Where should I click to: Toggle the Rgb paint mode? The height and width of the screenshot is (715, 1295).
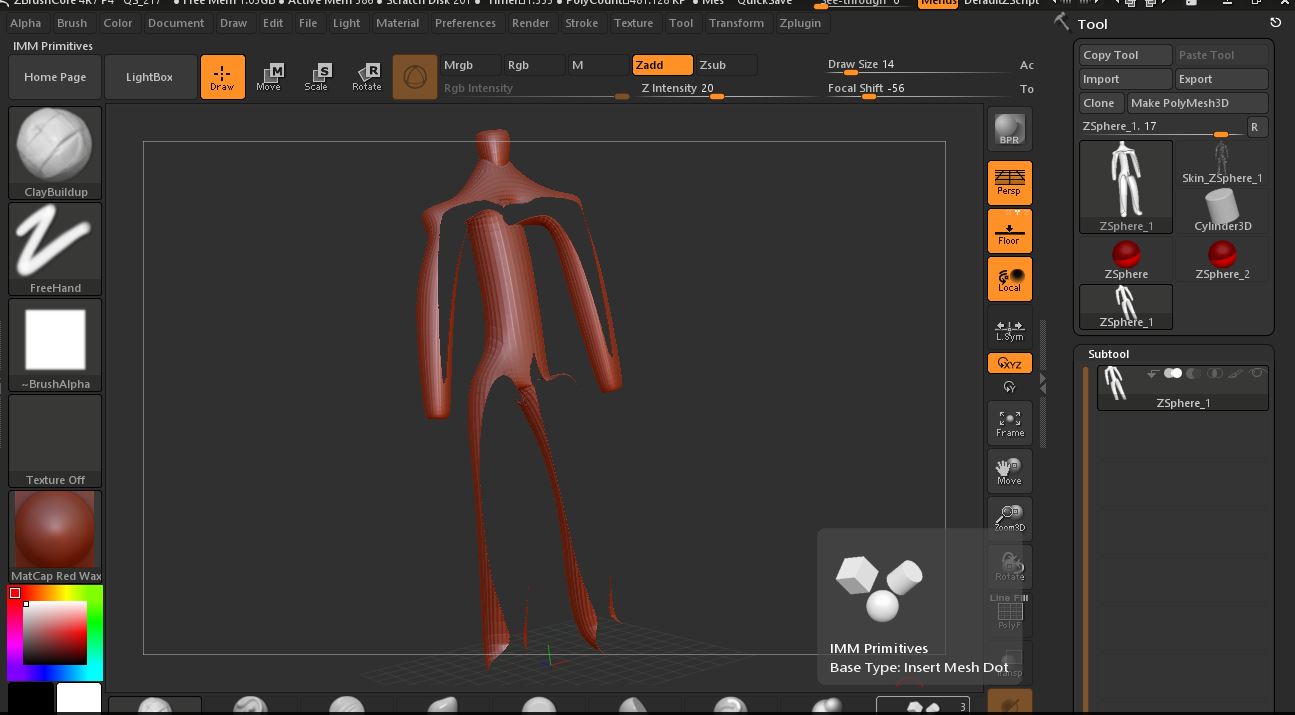point(534,65)
